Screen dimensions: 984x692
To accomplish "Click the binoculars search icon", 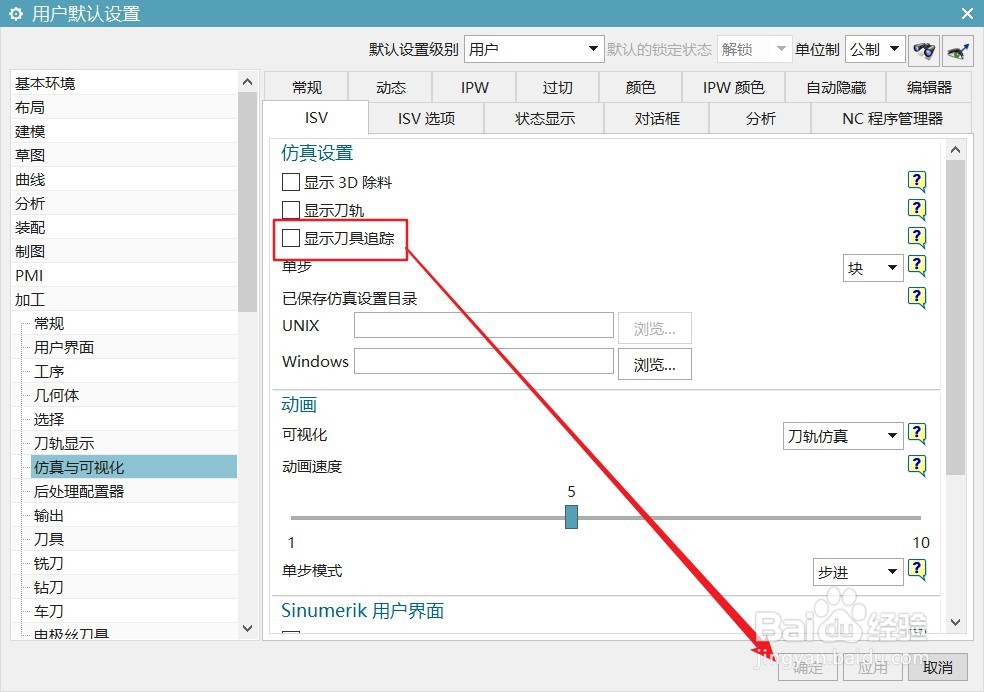I will point(924,48).
